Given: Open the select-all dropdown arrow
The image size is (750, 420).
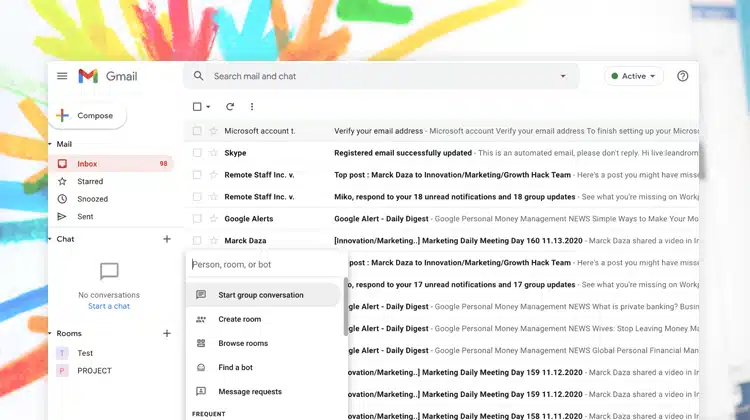Looking at the screenshot, I should tap(208, 107).
